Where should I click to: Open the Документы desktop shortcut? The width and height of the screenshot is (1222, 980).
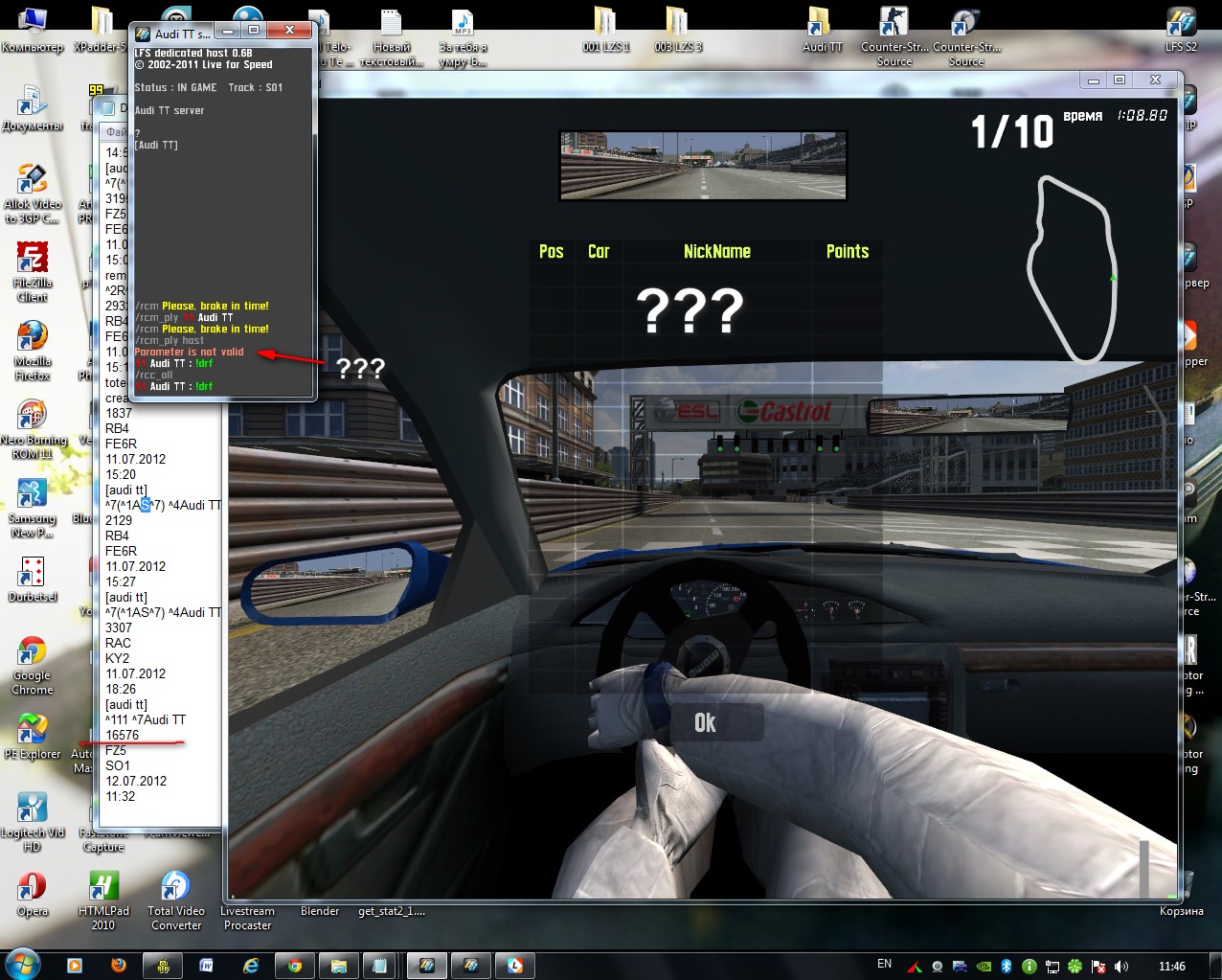(32, 108)
